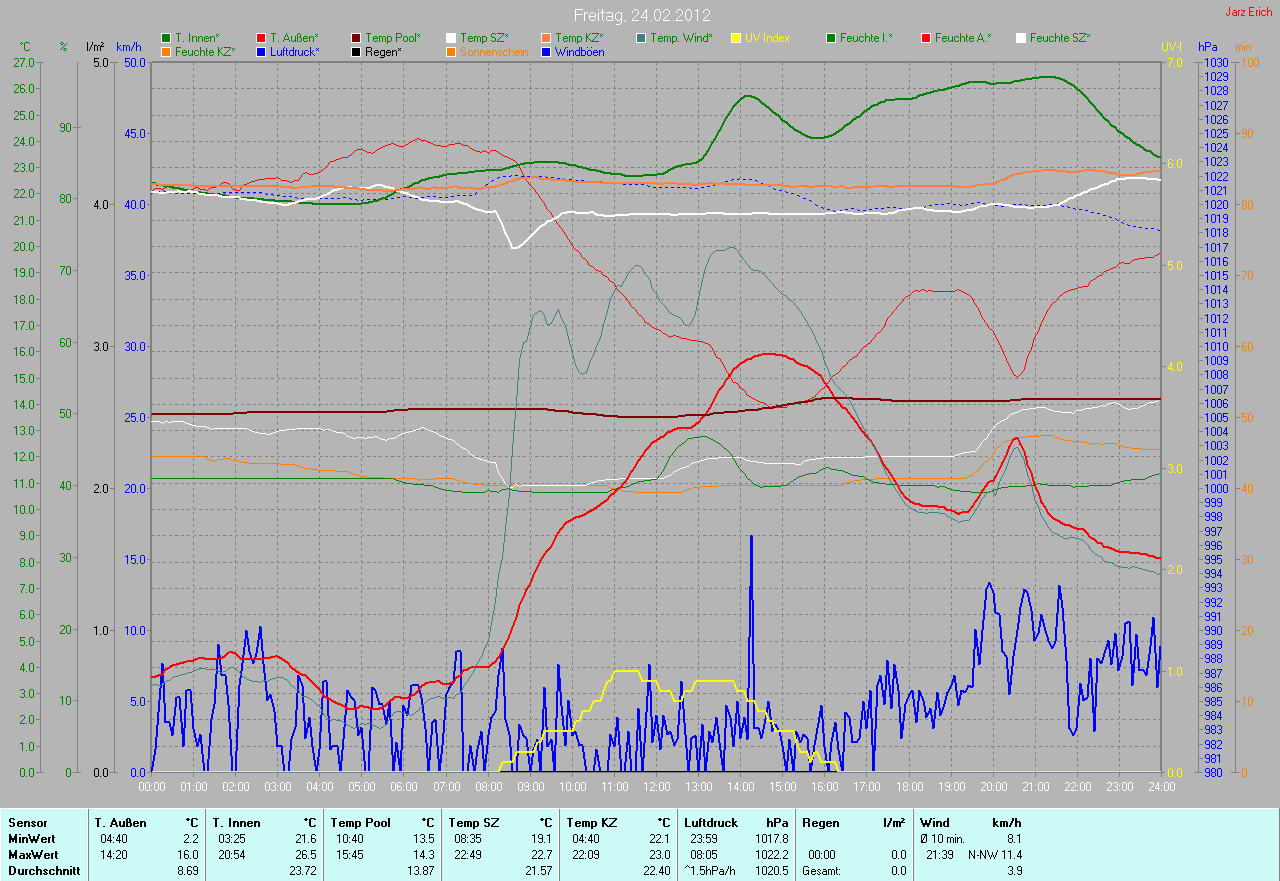Click the green T. Innen legend square
Image resolution: width=1280 pixels, height=881 pixels.
point(166,38)
